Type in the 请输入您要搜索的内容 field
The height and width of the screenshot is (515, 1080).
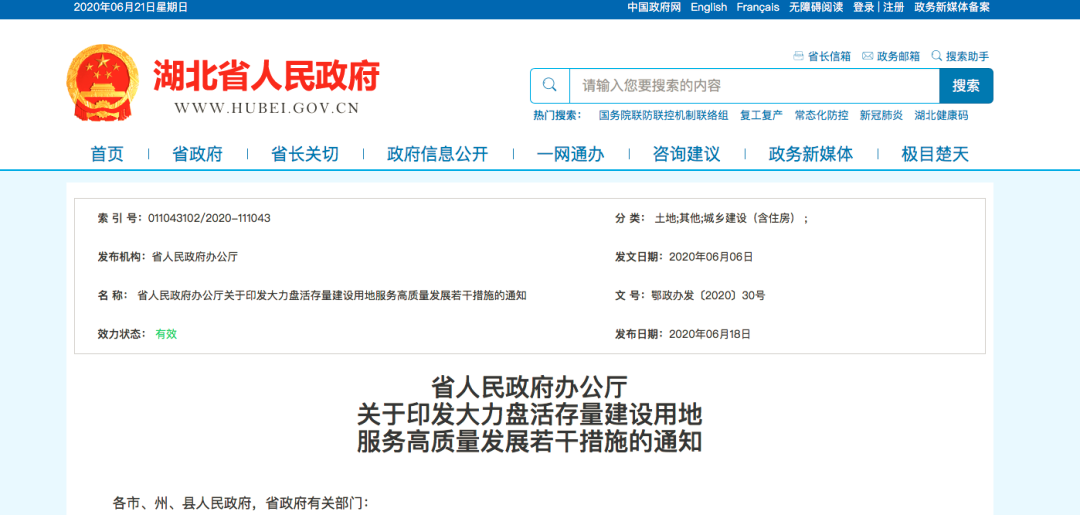(x=753, y=86)
